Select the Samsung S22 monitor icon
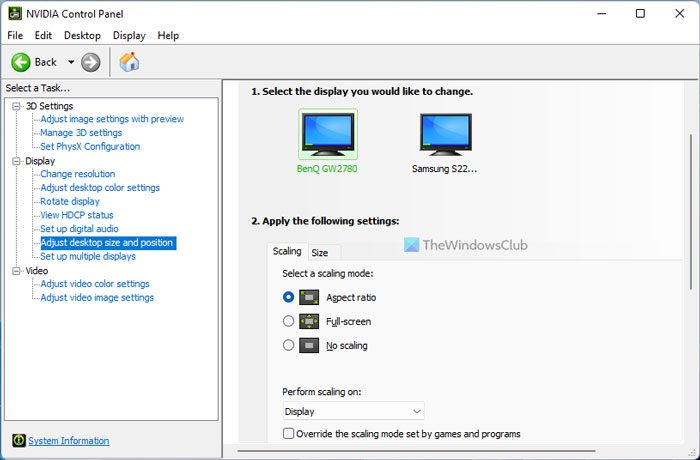 [x=446, y=134]
